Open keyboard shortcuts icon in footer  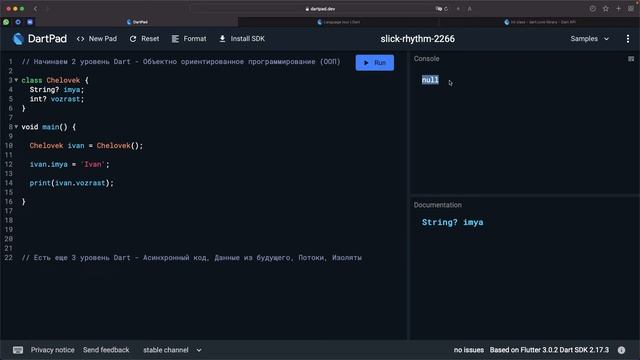point(18,350)
